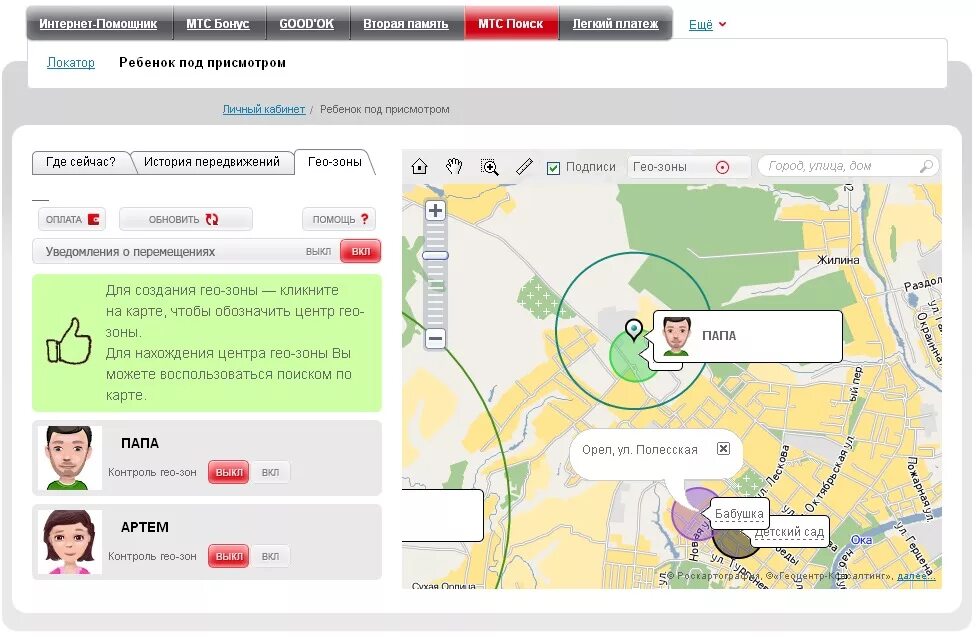Screen dimensions: 976x637
Task: Select the ruler measure tool
Action: point(525,166)
